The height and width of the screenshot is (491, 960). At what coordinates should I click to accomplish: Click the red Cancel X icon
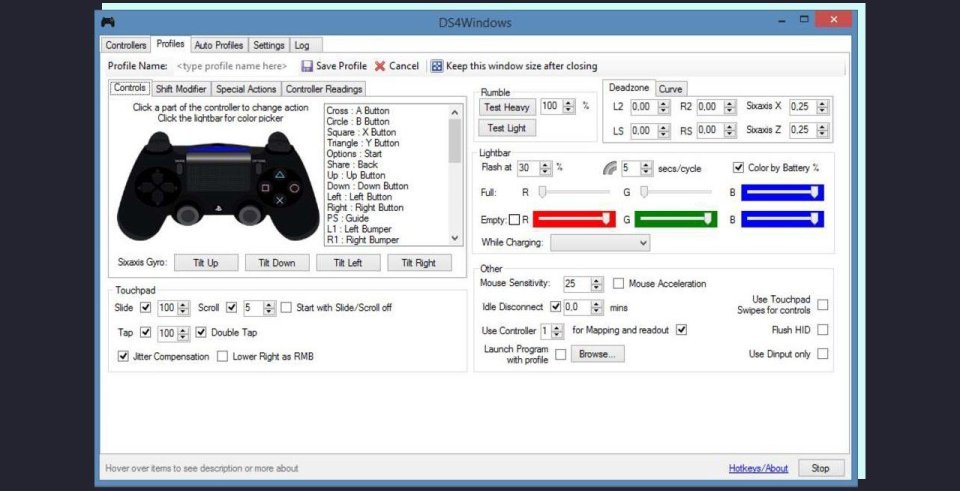(x=380, y=66)
